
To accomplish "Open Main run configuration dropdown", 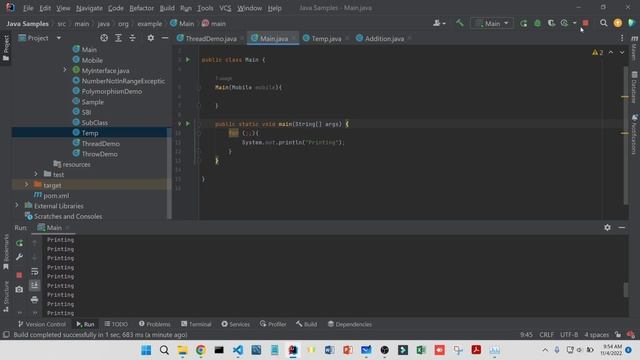I will (x=492, y=23).
